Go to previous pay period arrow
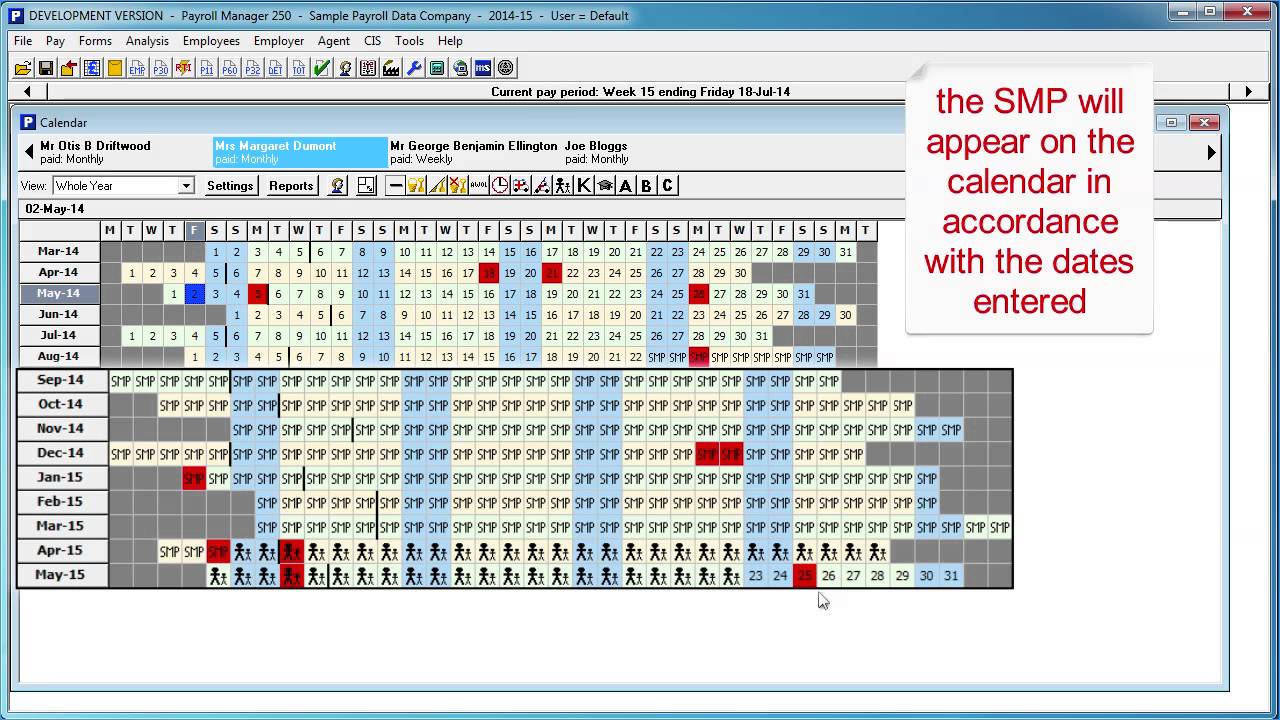Screen dimensions: 1280x720 point(27,91)
